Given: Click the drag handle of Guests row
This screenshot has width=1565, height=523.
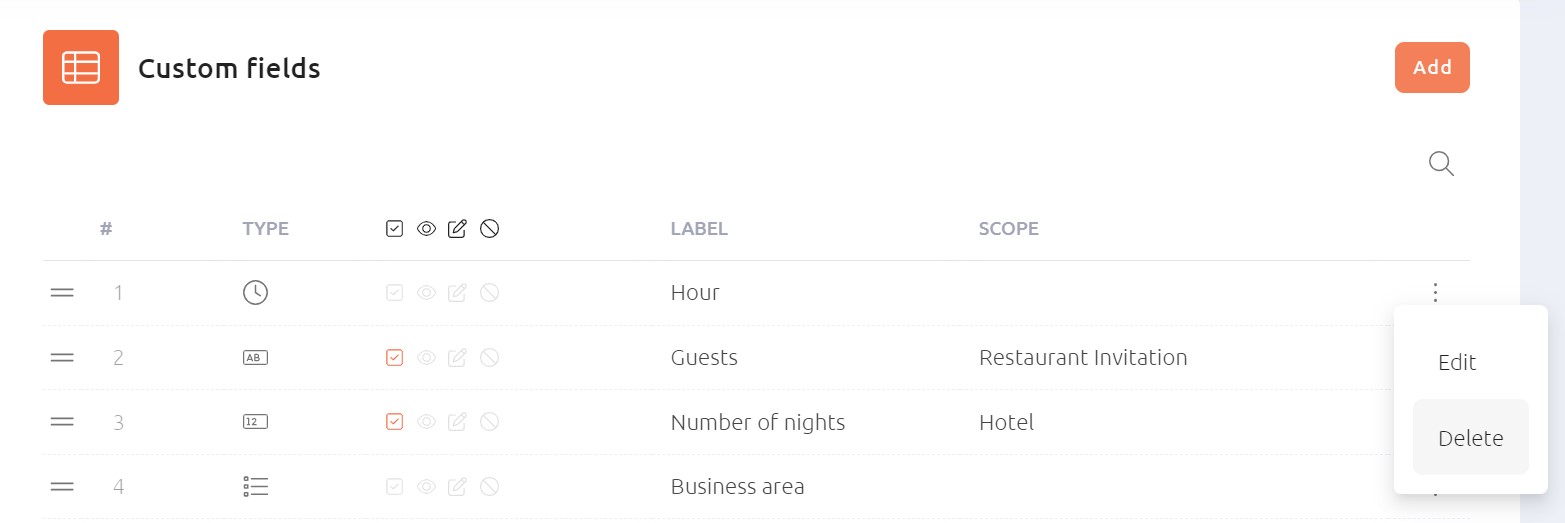Looking at the screenshot, I should (62, 357).
